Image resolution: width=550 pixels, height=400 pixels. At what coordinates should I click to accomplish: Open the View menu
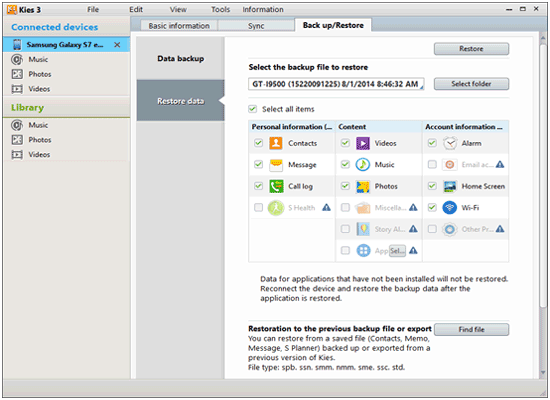click(x=178, y=9)
